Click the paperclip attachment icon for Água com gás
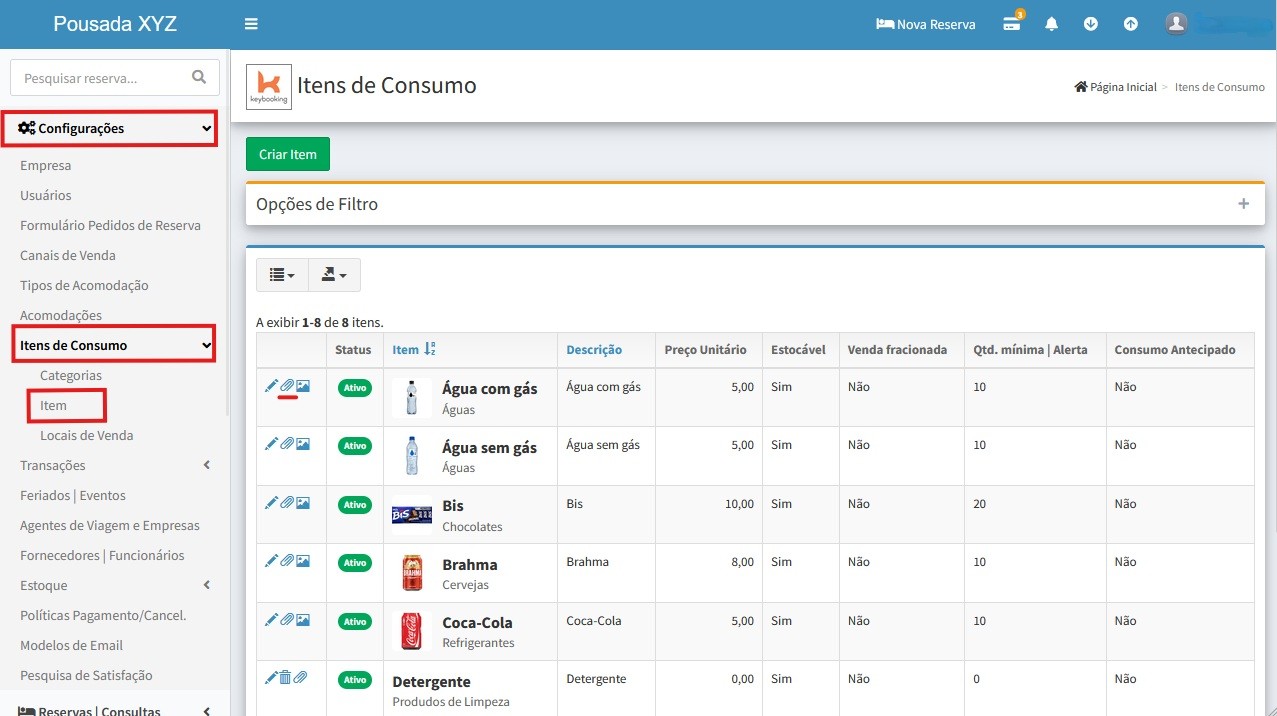This screenshot has width=1277, height=716. click(287, 386)
